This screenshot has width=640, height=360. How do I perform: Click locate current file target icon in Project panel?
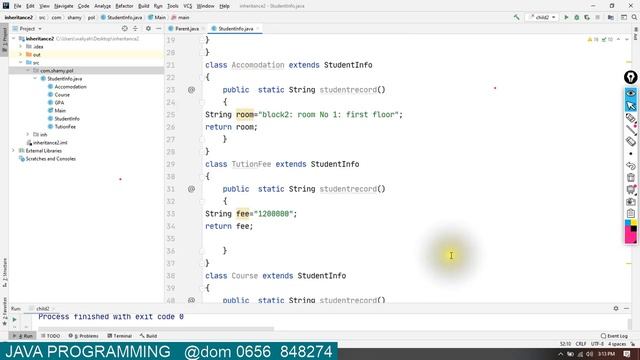(124, 29)
